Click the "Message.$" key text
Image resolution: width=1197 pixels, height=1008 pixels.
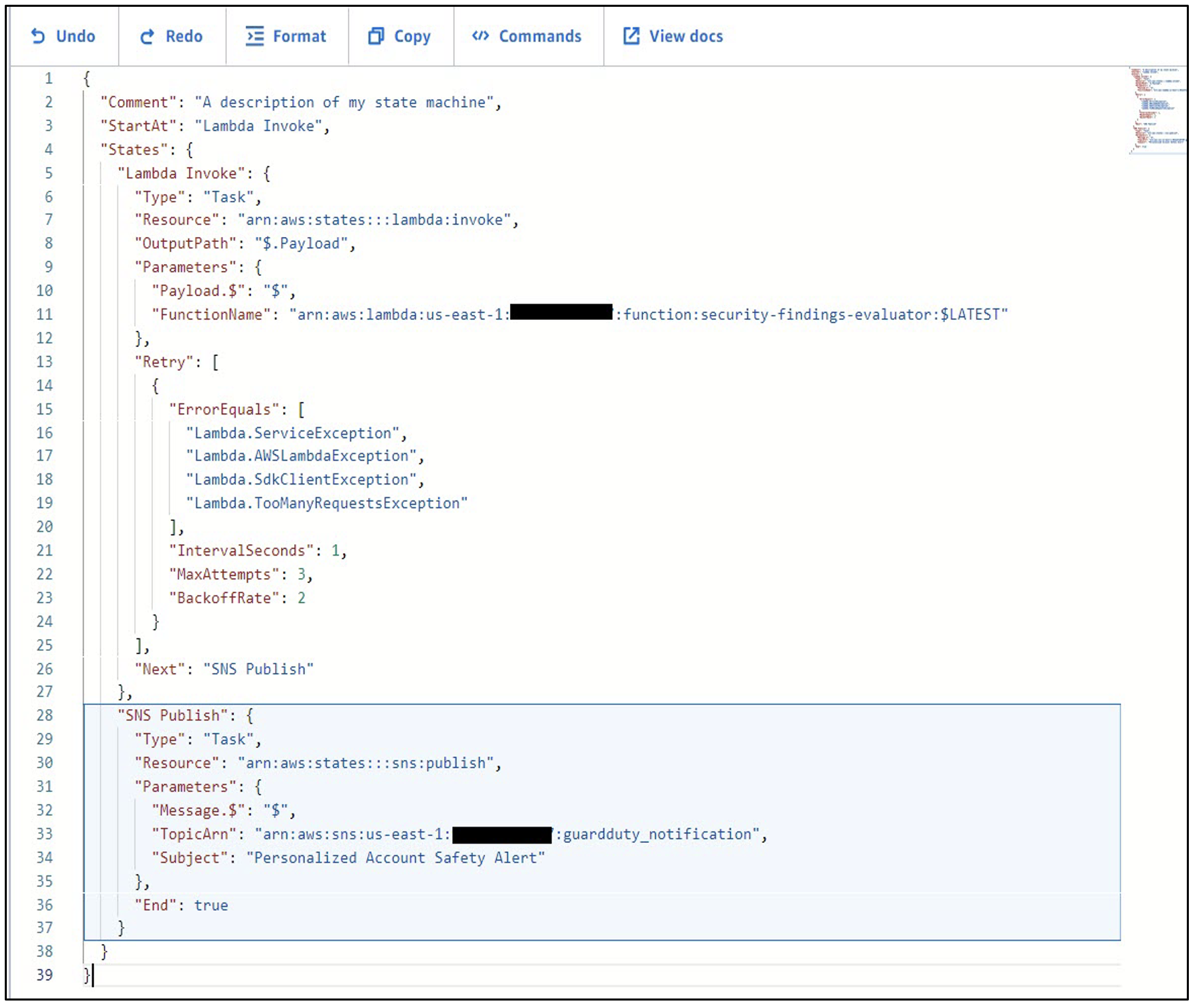198,810
